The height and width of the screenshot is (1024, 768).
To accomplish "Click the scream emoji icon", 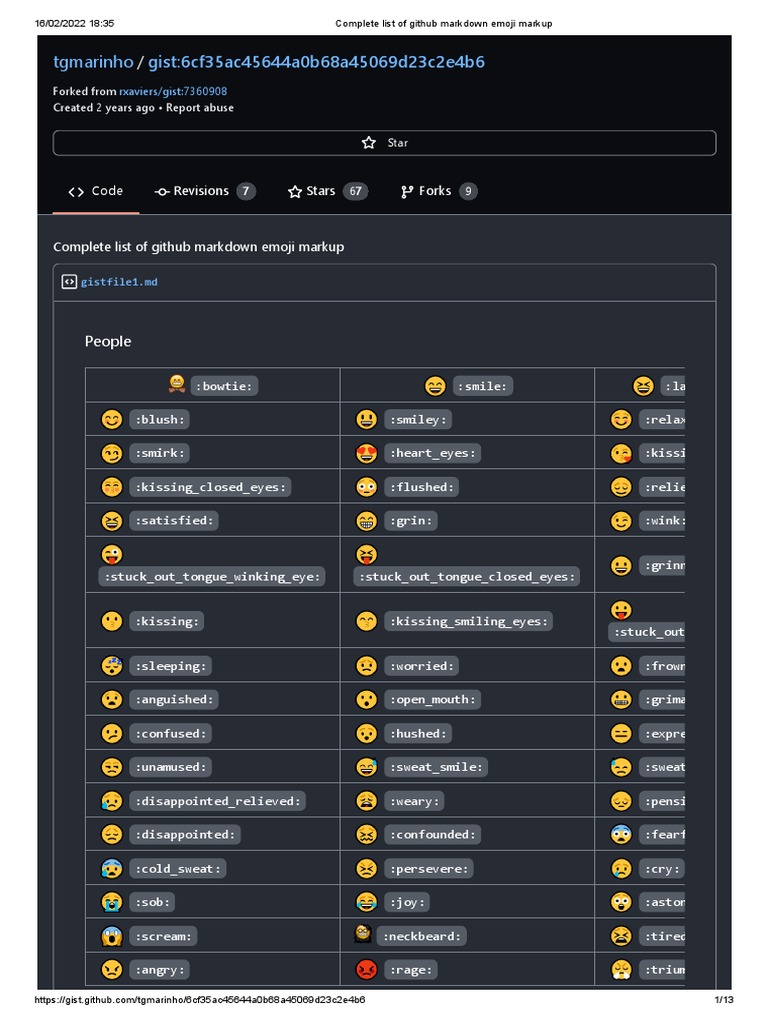I will pos(111,936).
